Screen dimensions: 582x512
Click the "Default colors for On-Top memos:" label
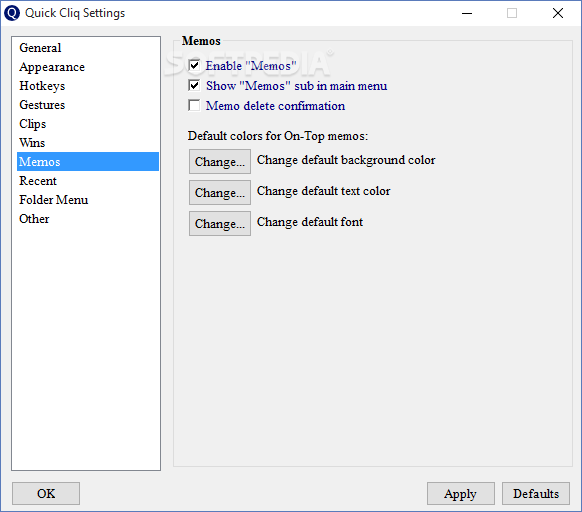coord(278,136)
